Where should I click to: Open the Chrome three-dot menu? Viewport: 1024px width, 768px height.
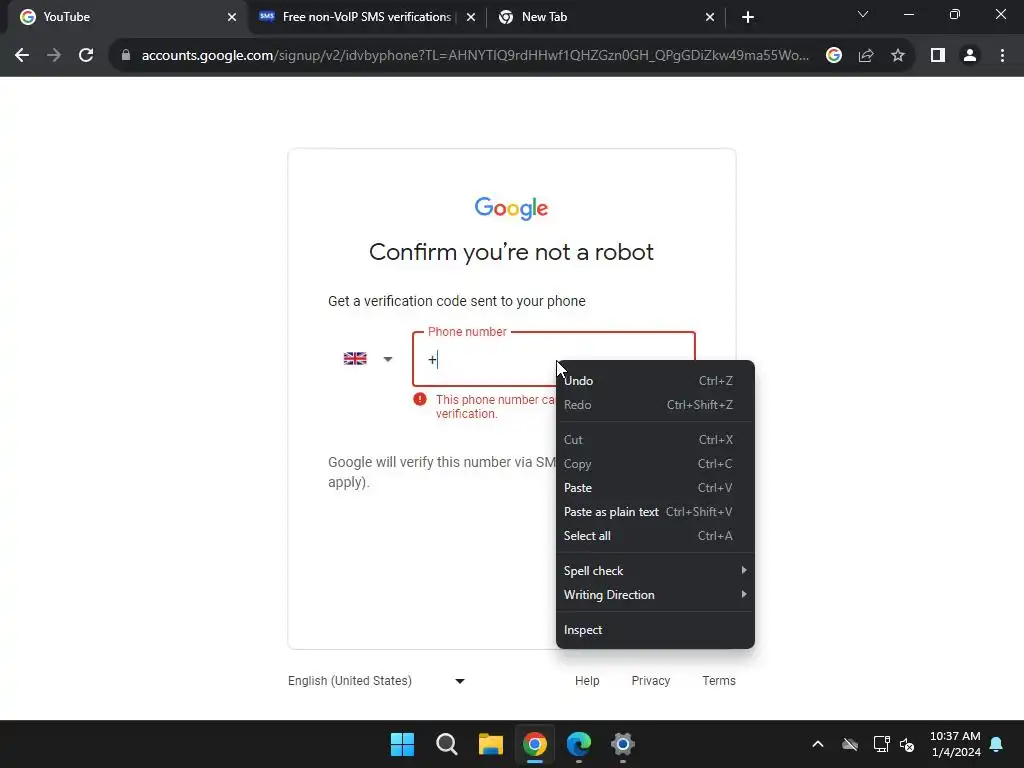(1002, 56)
